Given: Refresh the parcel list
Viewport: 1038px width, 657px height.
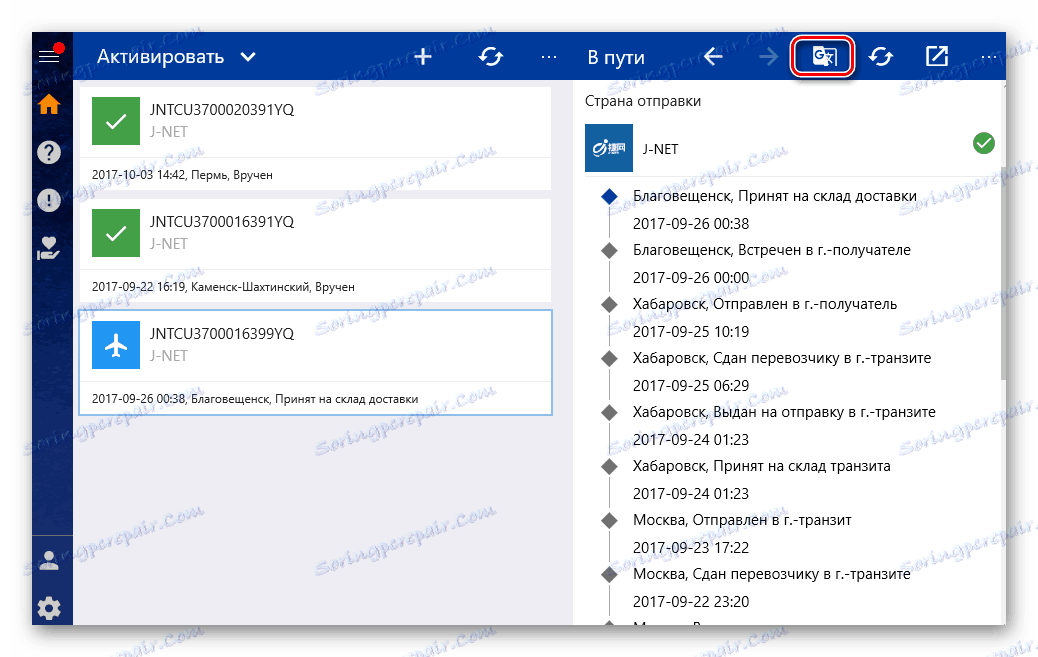Looking at the screenshot, I should click(490, 57).
